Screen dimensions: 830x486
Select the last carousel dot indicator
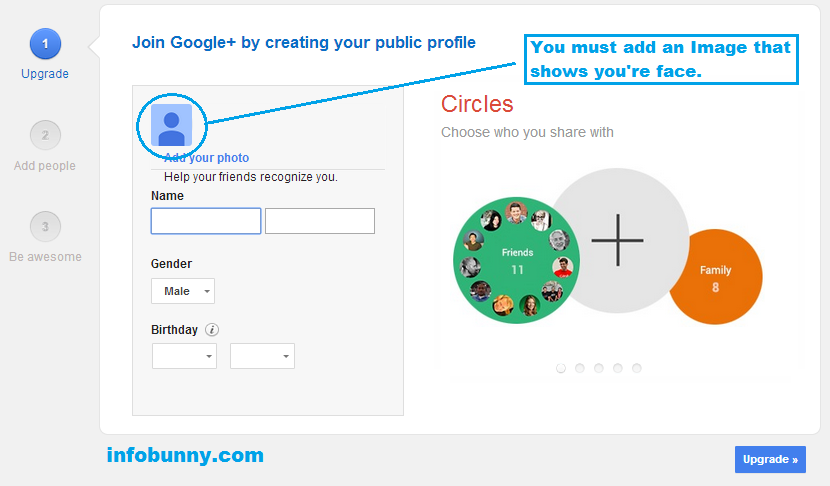637,368
